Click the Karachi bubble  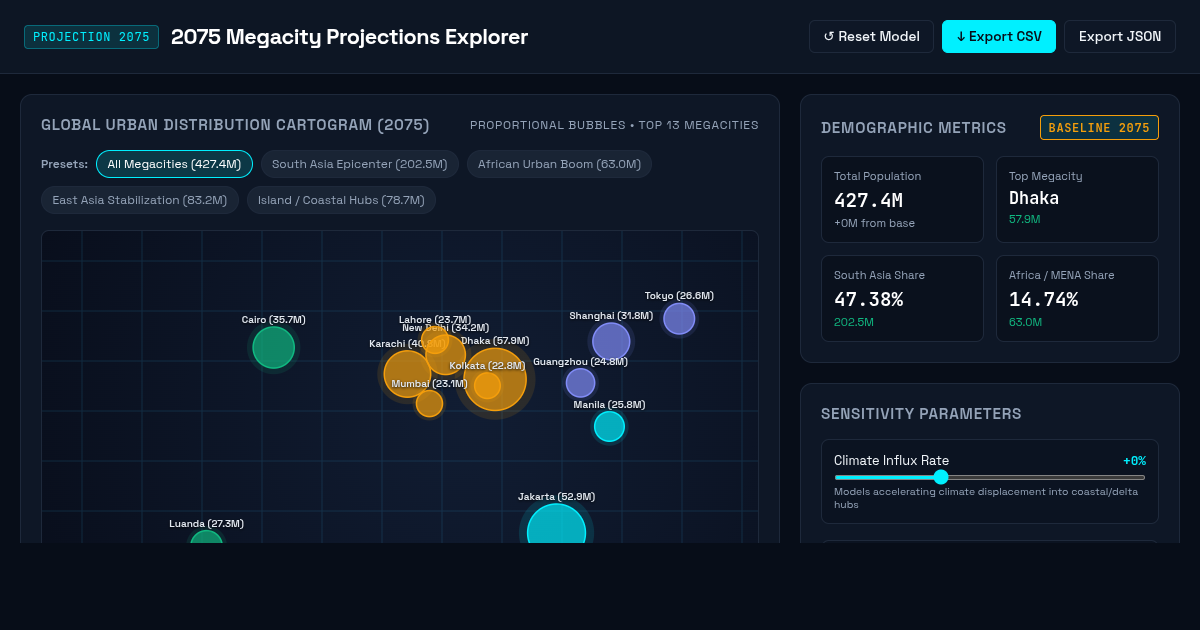tap(407, 374)
